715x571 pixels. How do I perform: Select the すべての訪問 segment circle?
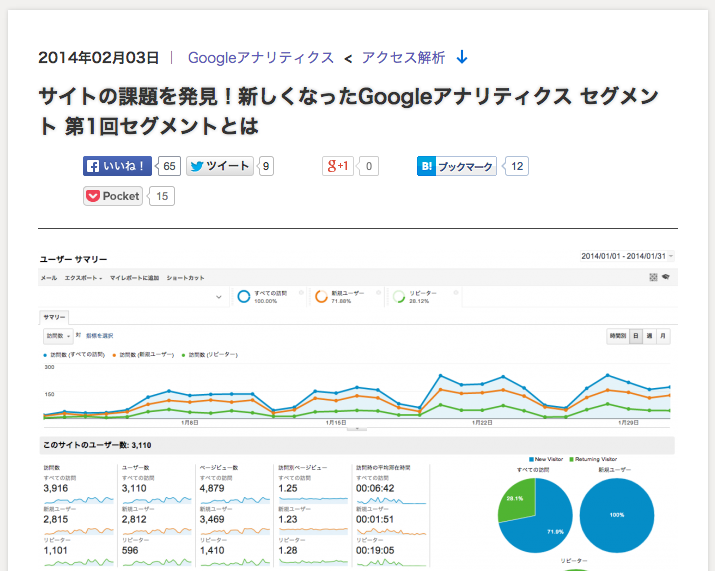pyautogui.click(x=244, y=296)
